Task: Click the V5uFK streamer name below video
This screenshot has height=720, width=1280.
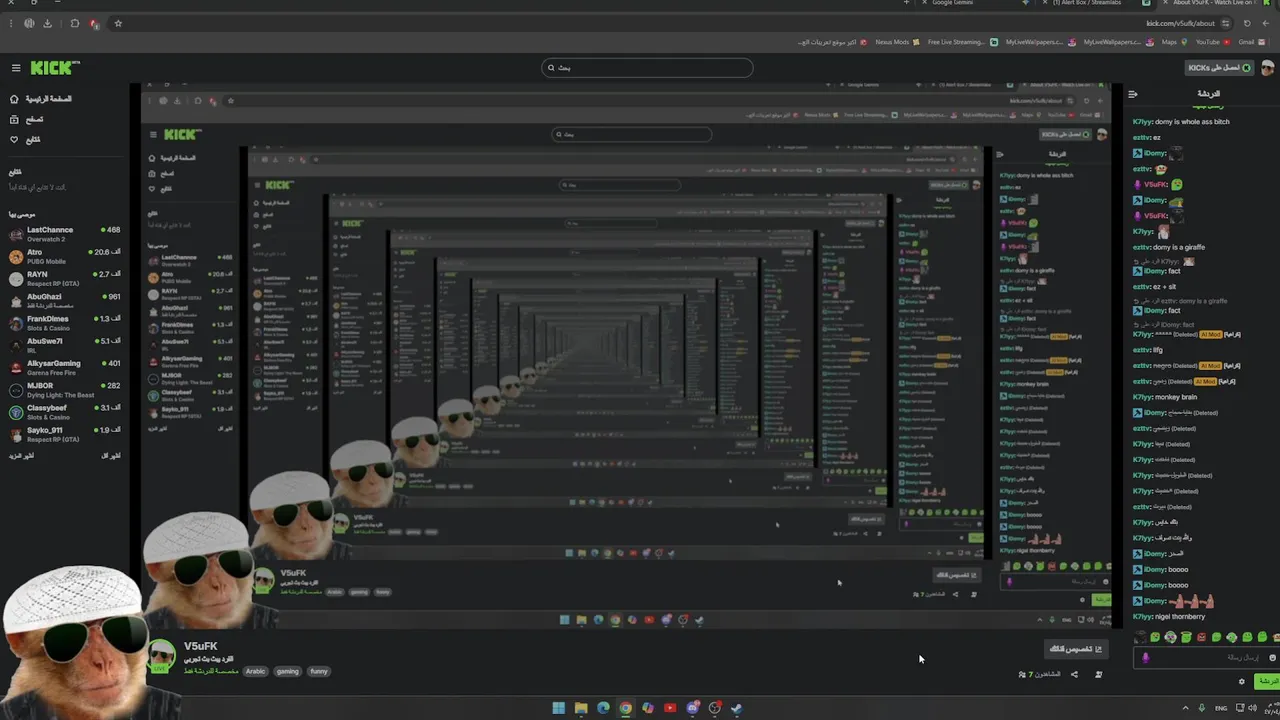Action: [x=200, y=646]
